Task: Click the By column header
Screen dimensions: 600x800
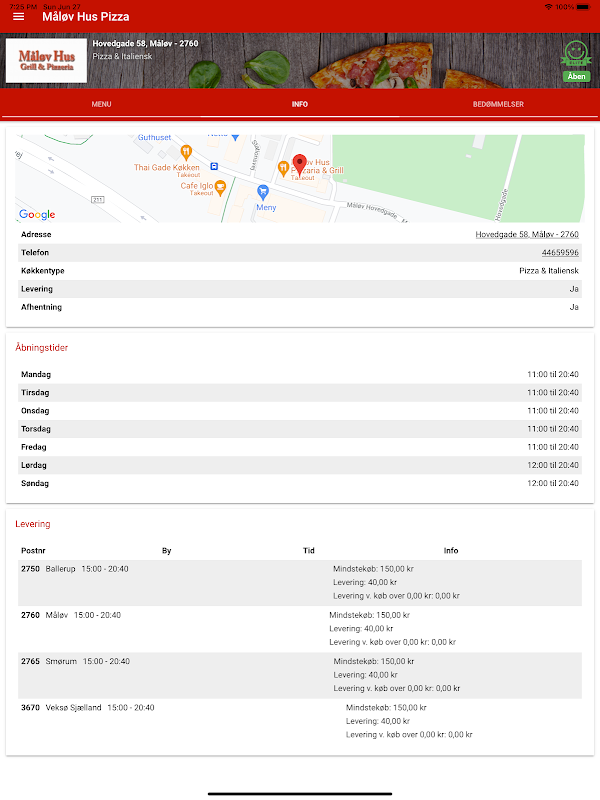Action: tap(166, 551)
